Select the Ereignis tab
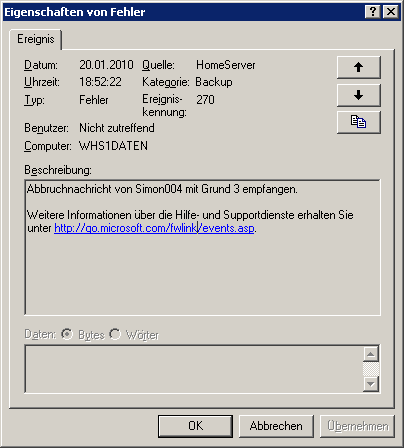The height and width of the screenshot is (448, 404). tap(36, 39)
